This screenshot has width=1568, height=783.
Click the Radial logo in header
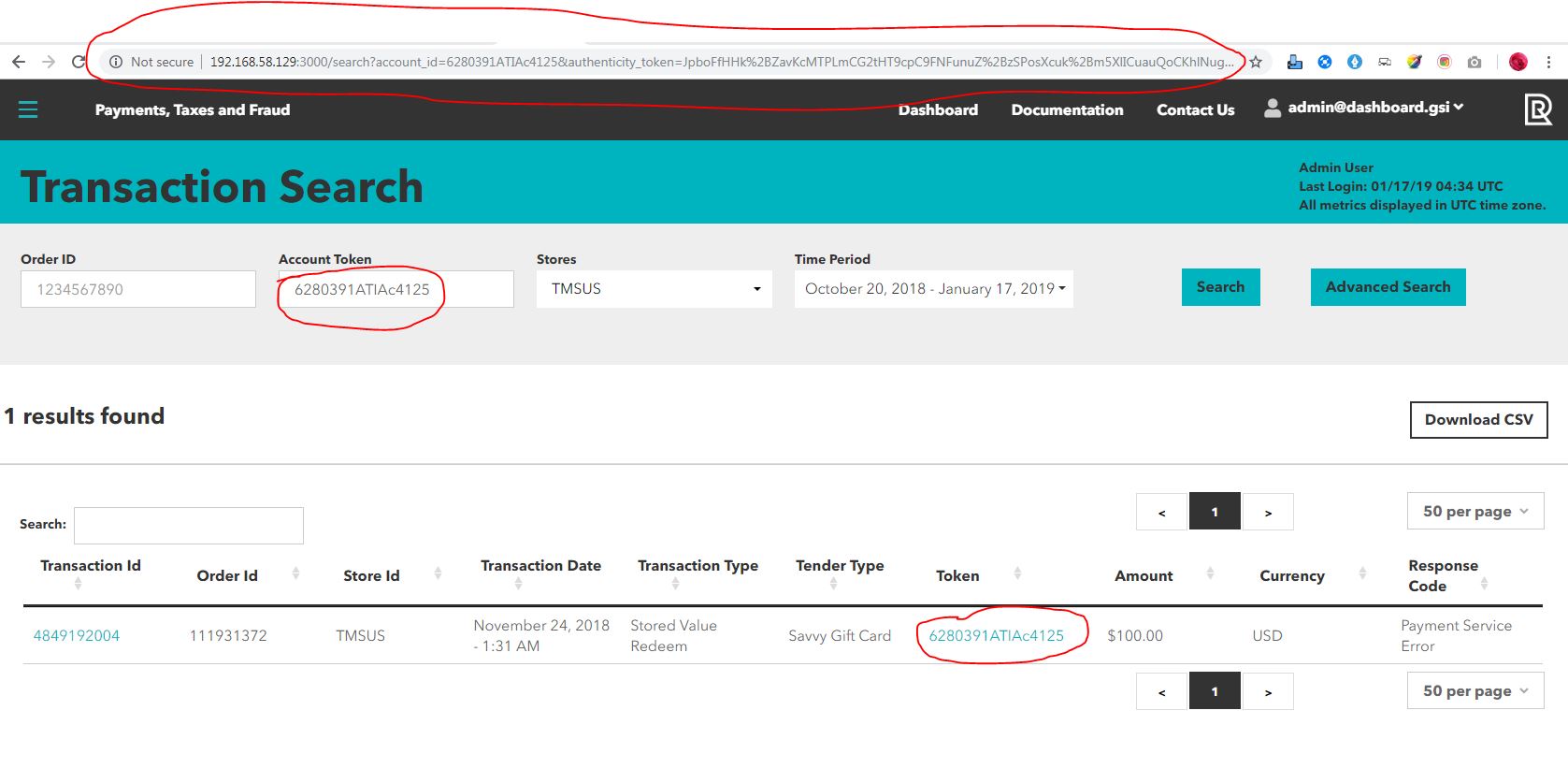point(1537,109)
